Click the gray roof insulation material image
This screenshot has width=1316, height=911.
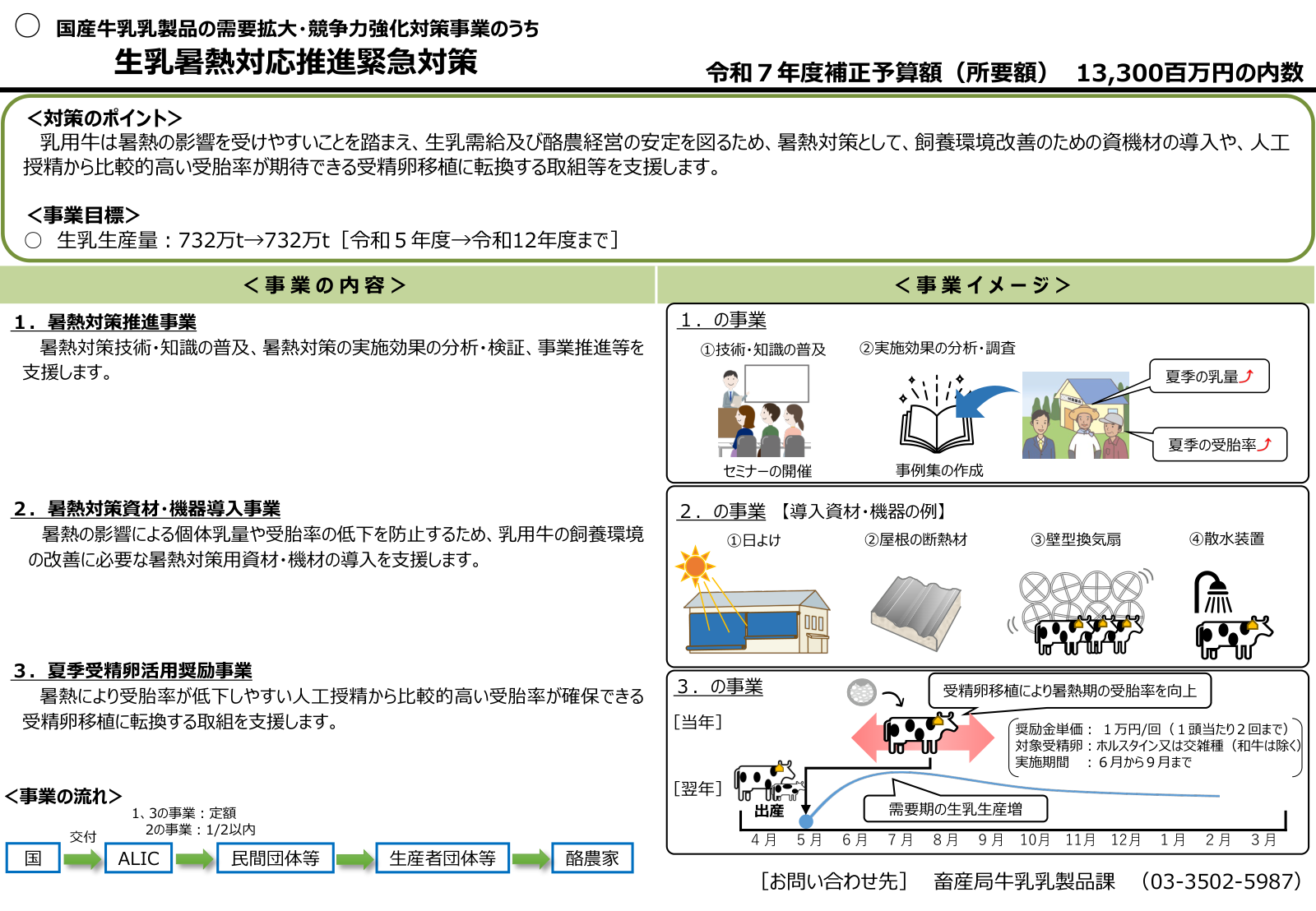click(x=915, y=613)
